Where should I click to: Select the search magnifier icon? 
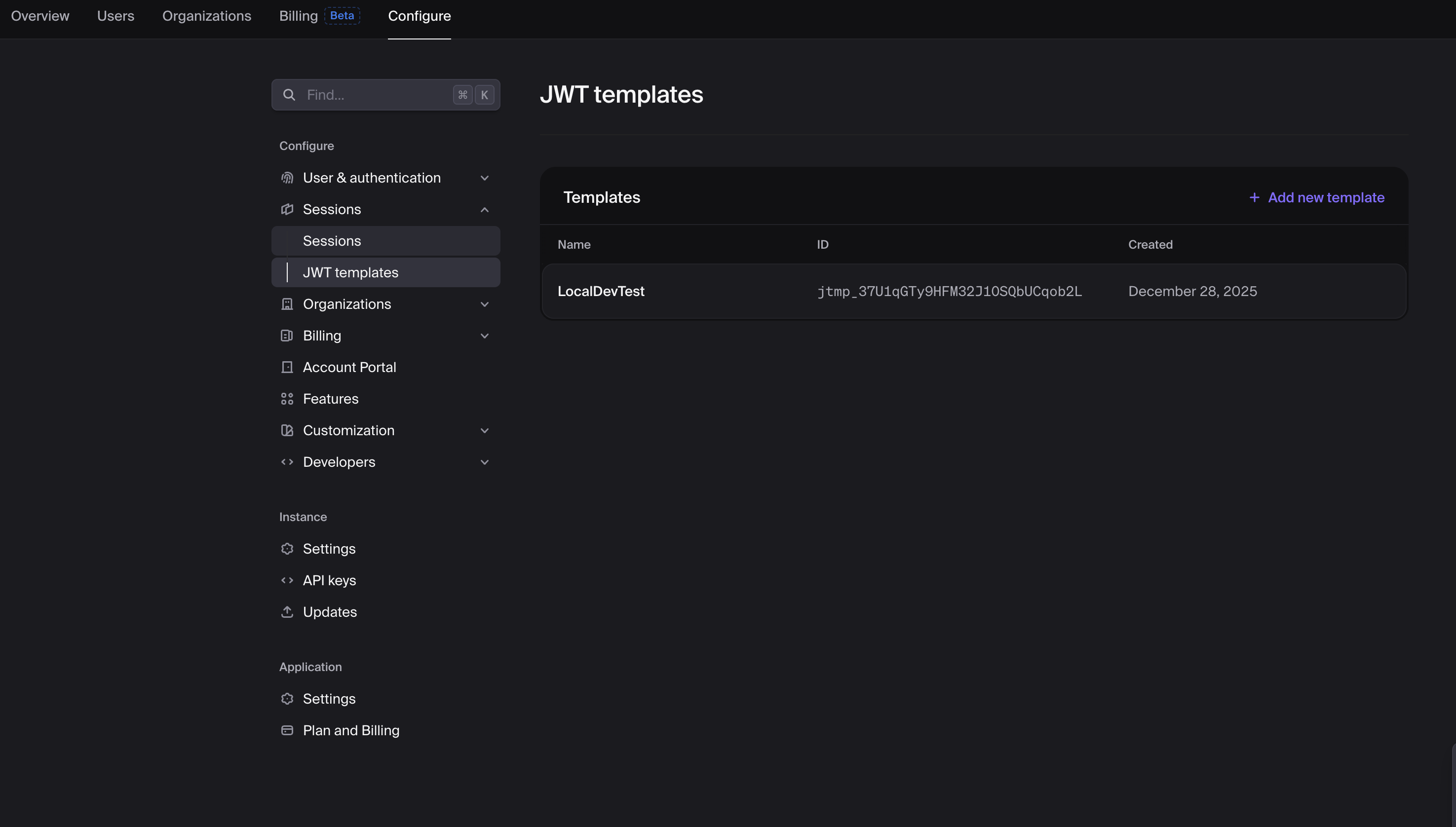pos(289,94)
